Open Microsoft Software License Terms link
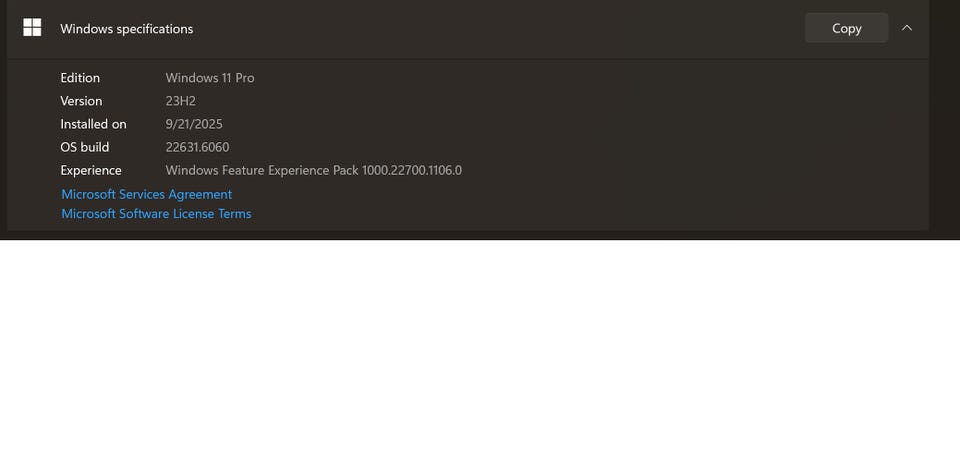 (156, 213)
